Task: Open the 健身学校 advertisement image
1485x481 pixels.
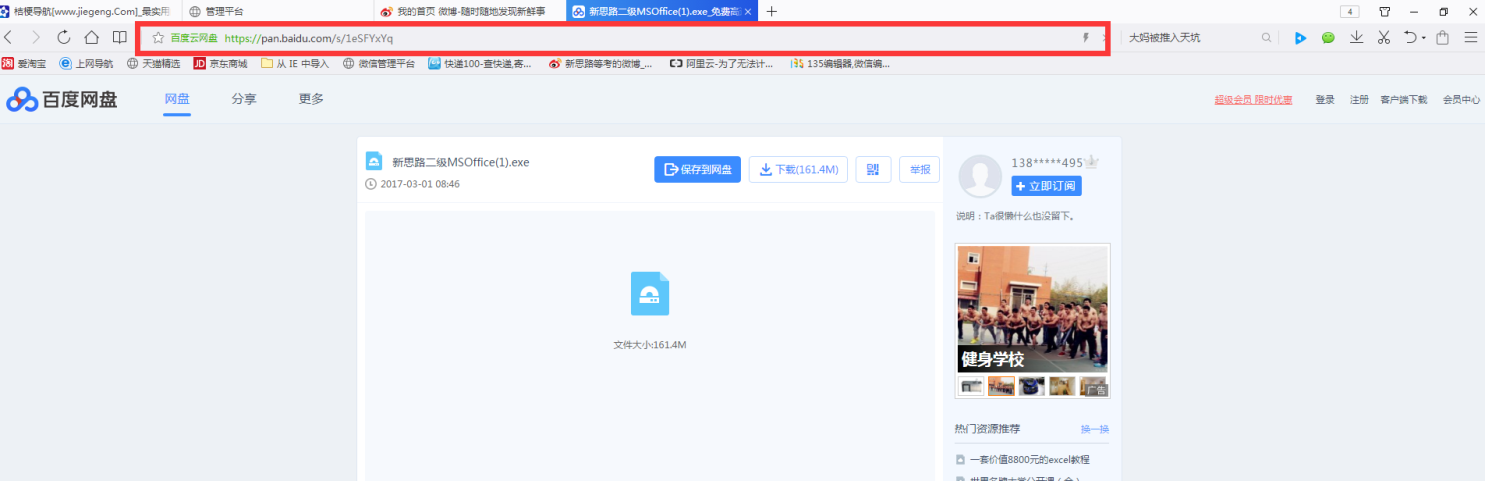Action: coord(1033,308)
